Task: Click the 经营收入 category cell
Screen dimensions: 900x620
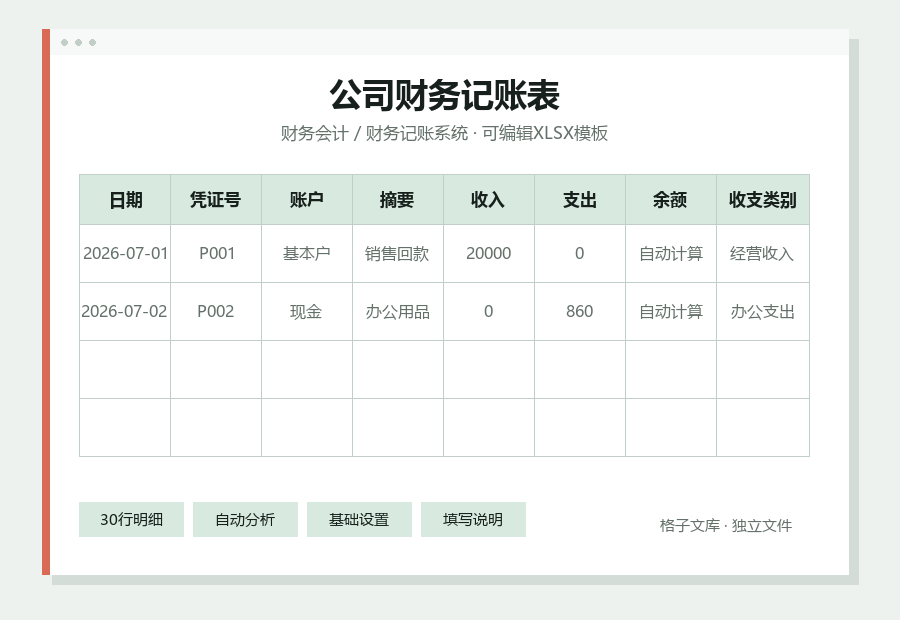Action: (x=763, y=254)
